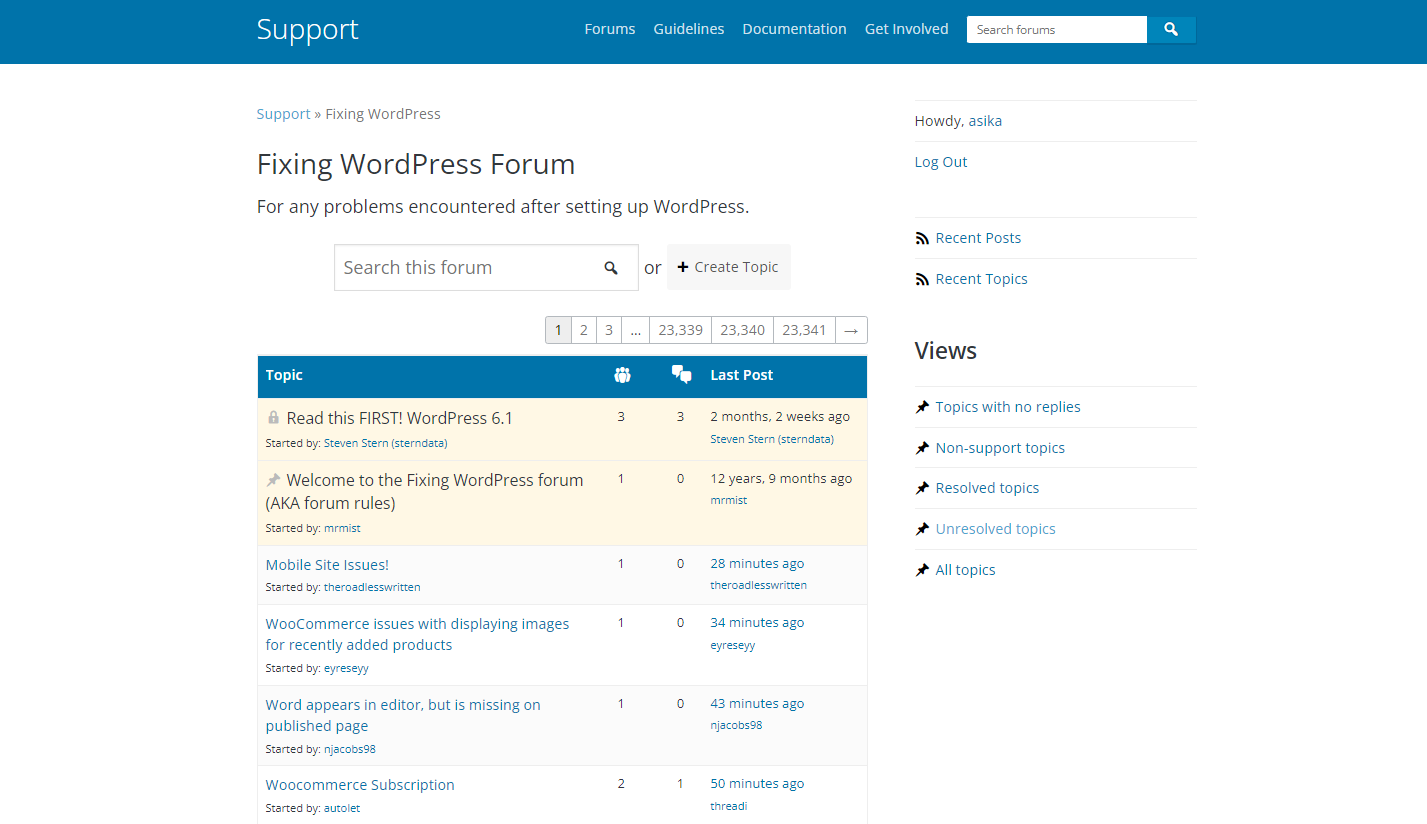The height and width of the screenshot is (824, 1427).
Task: Open the Guidelines menu item
Action: click(x=689, y=29)
